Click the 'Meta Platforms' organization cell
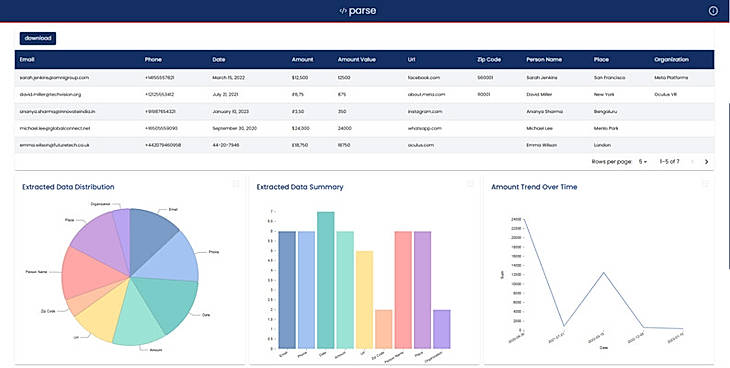Viewport: 730px width, 368px height. point(671,78)
